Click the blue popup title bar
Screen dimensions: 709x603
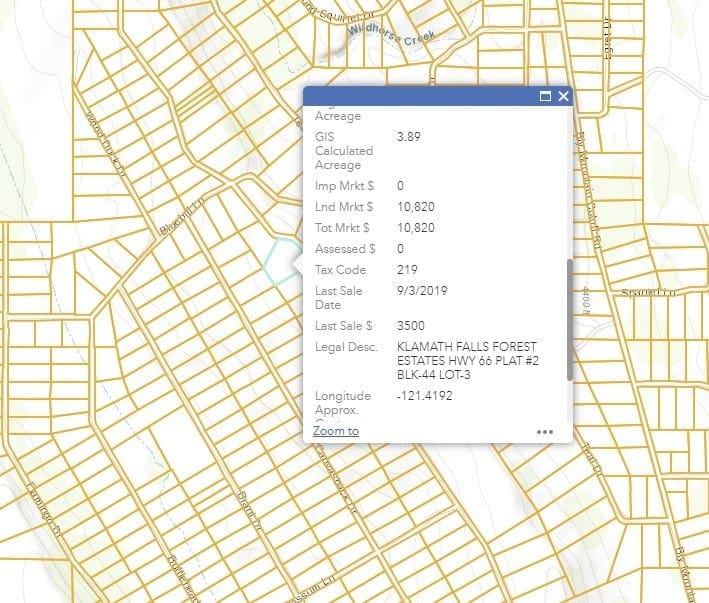[x=420, y=97]
